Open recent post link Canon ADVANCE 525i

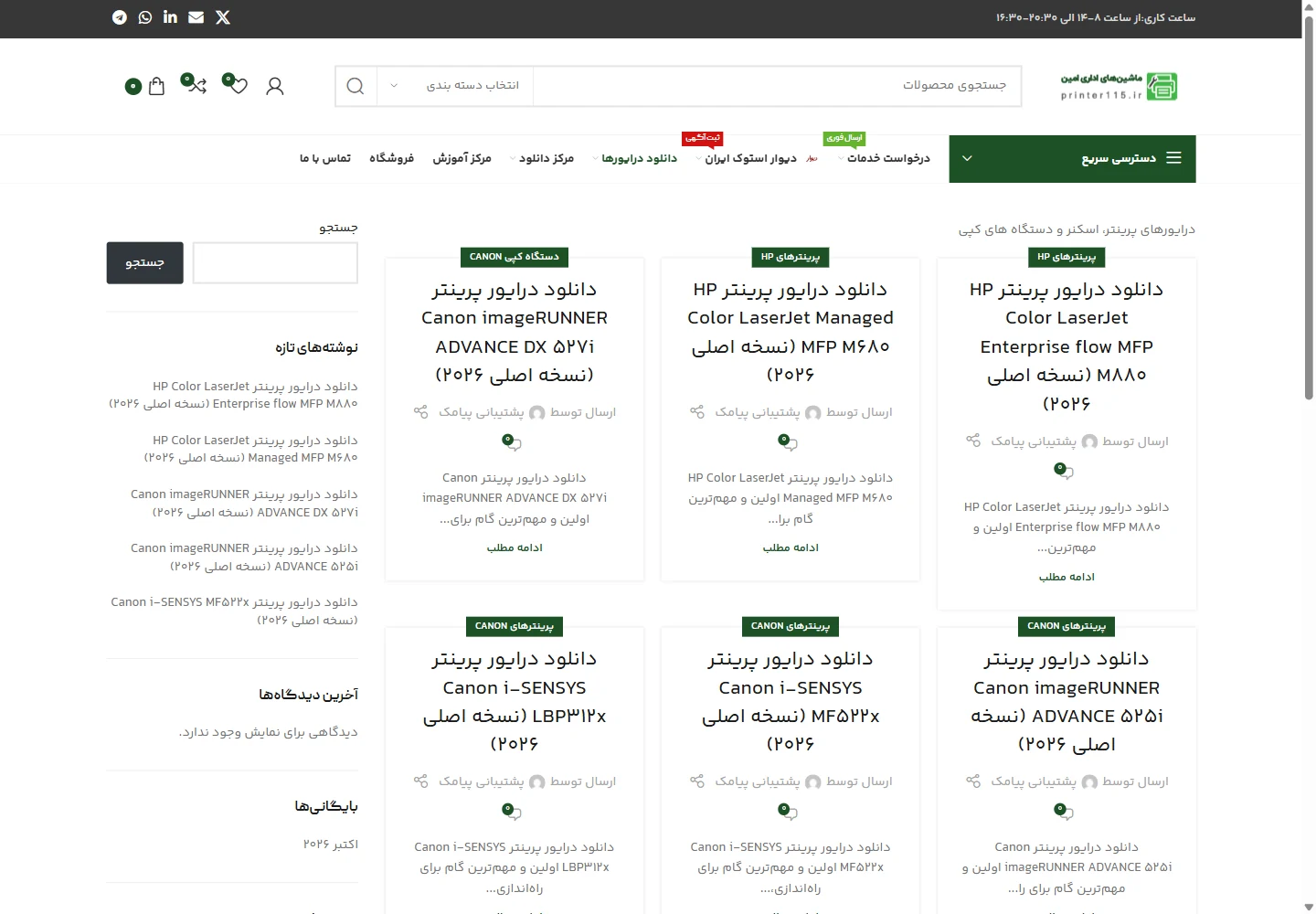coord(244,557)
